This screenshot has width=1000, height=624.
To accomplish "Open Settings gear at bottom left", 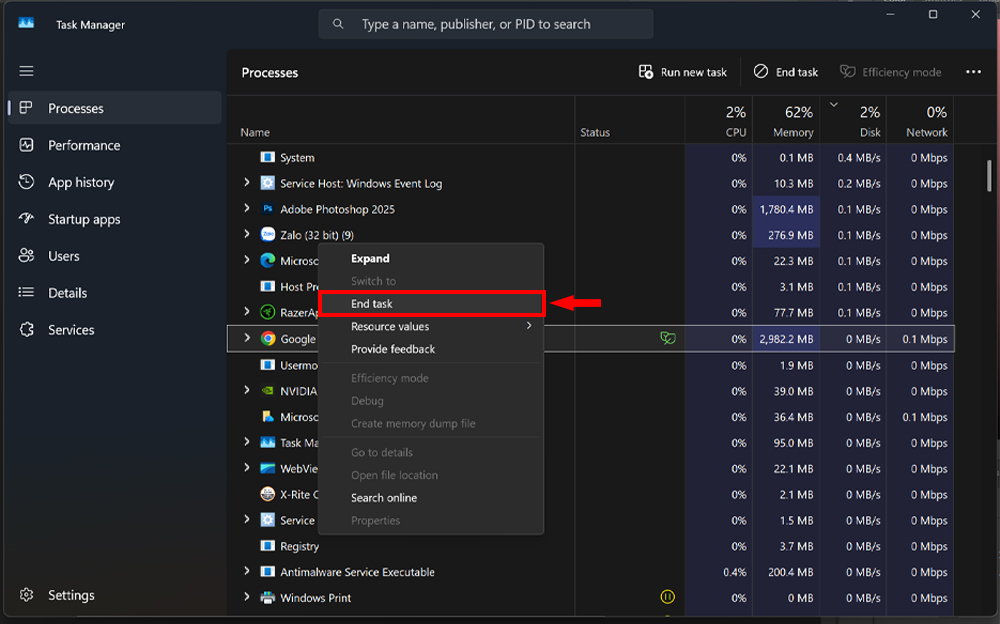I will click(27, 595).
